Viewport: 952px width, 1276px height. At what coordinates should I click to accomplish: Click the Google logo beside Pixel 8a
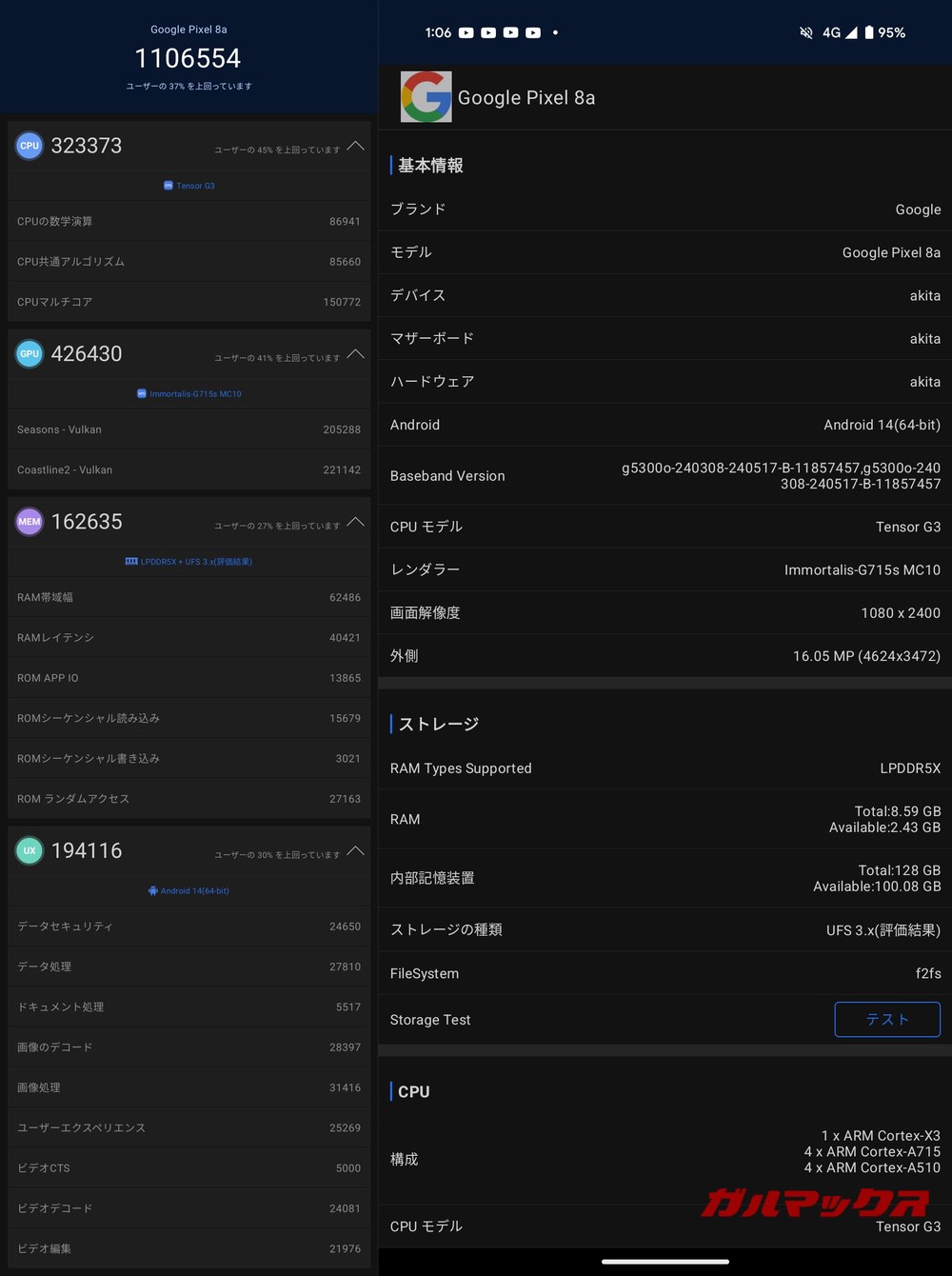[x=426, y=97]
